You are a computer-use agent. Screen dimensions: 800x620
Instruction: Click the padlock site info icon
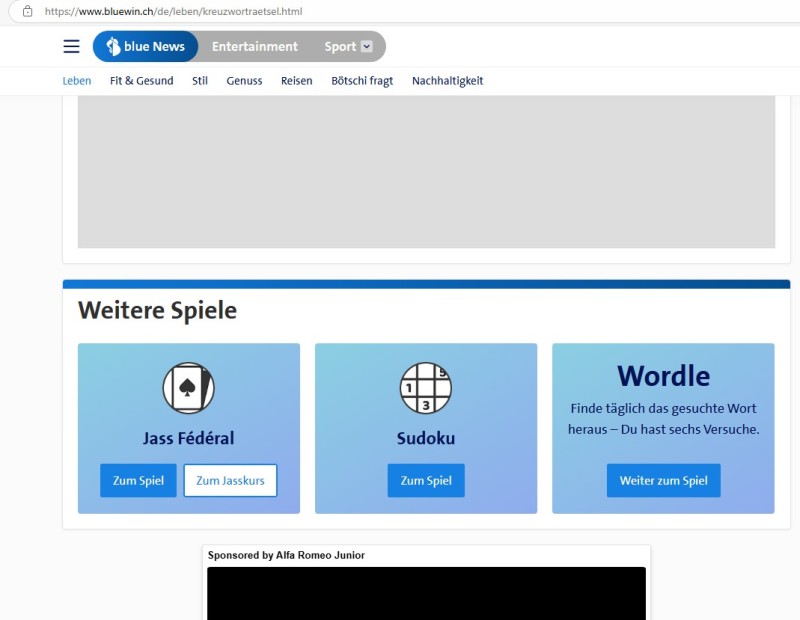(27, 11)
